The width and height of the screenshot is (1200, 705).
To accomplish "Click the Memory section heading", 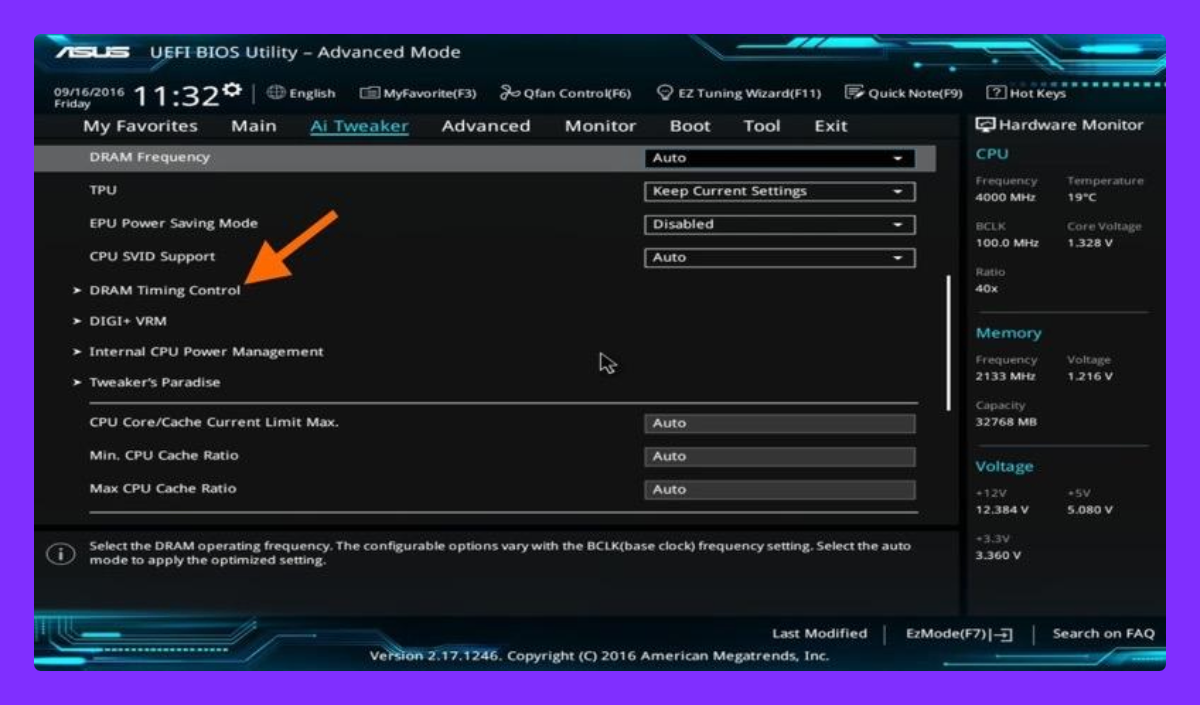I will point(1008,333).
